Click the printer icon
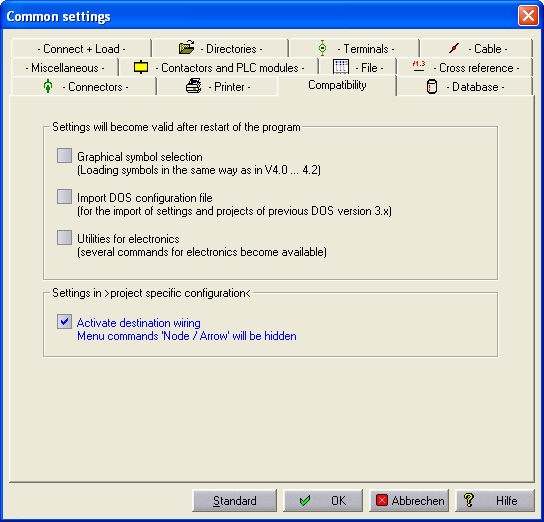Image resolution: width=544 pixels, height=522 pixels. tap(194, 86)
